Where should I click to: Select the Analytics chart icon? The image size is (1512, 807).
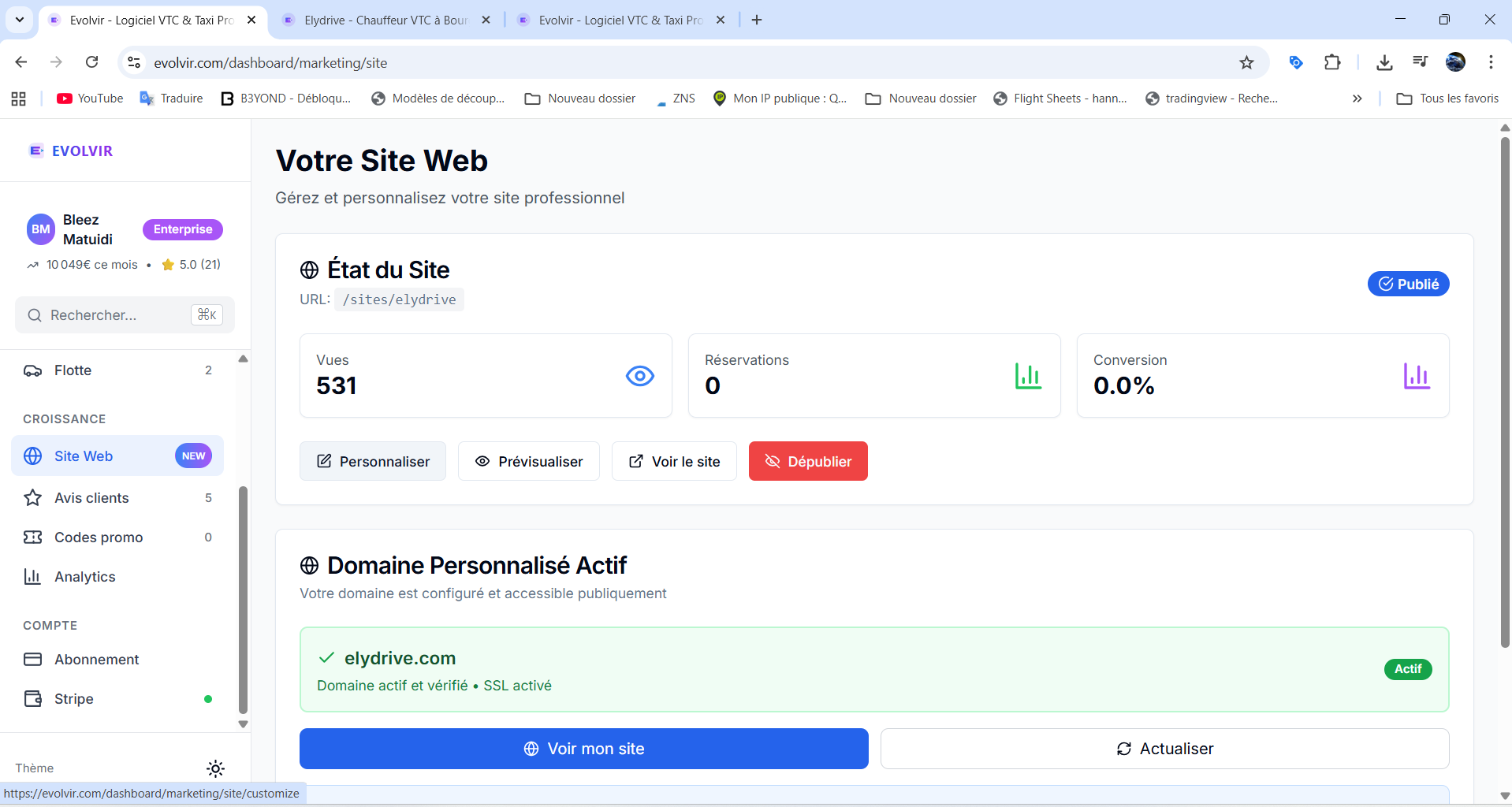tap(32, 576)
